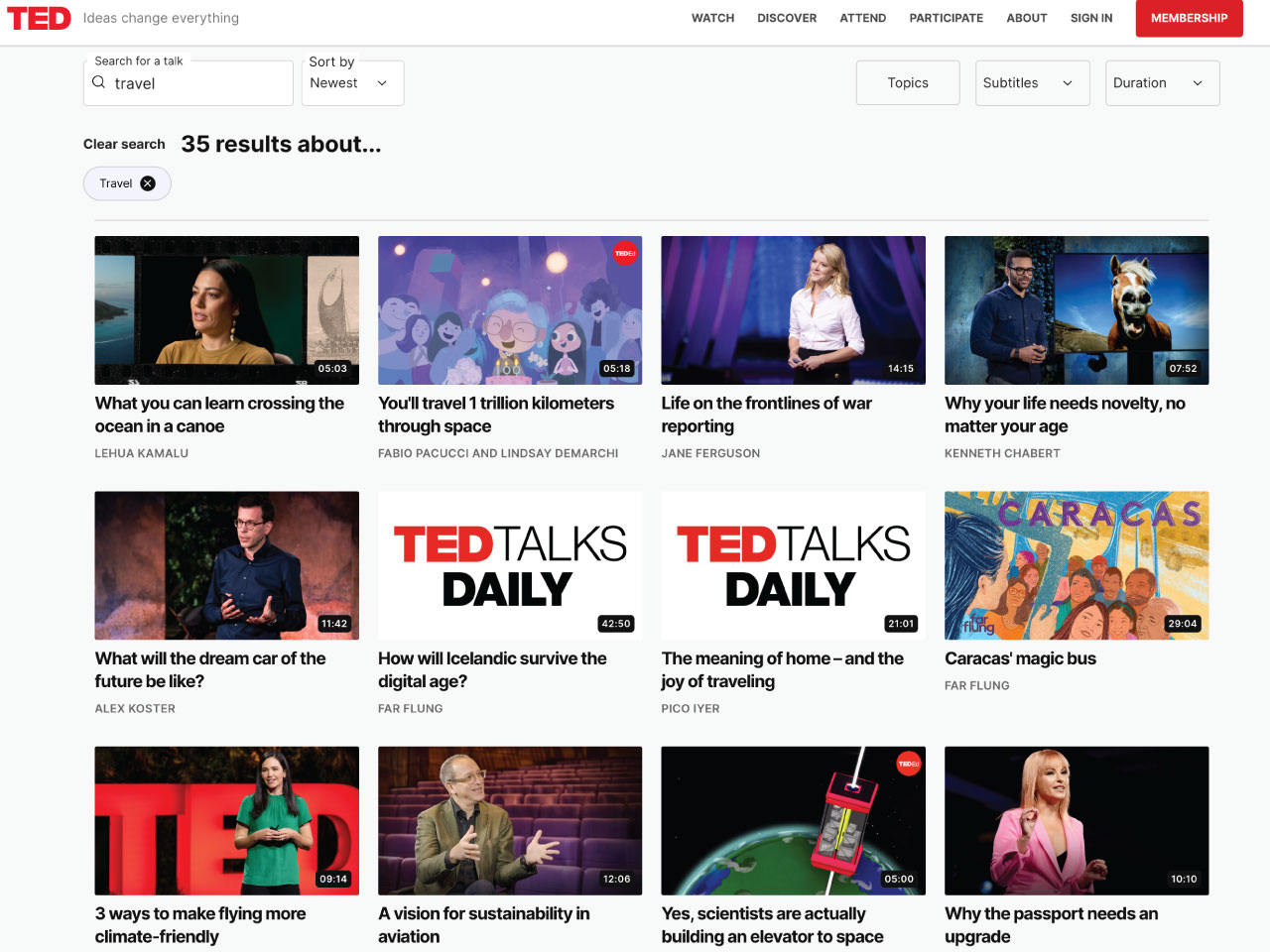Open the 09:14 flying climate-friendly thumbnail
Image resolution: width=1270 pixels, height=952 pixels.
click(x=227, y=821)
